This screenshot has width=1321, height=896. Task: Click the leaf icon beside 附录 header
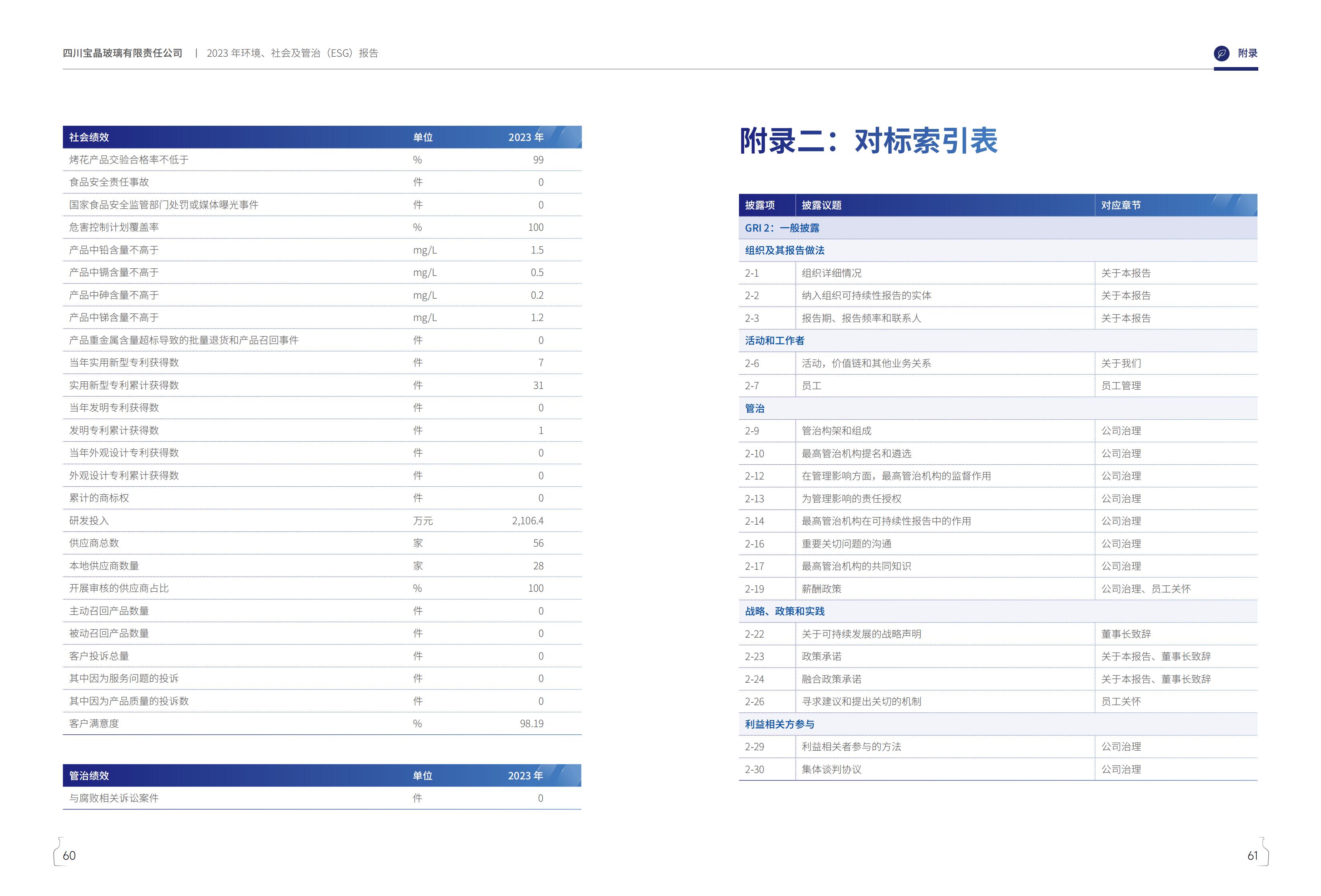coord(1221,54)
